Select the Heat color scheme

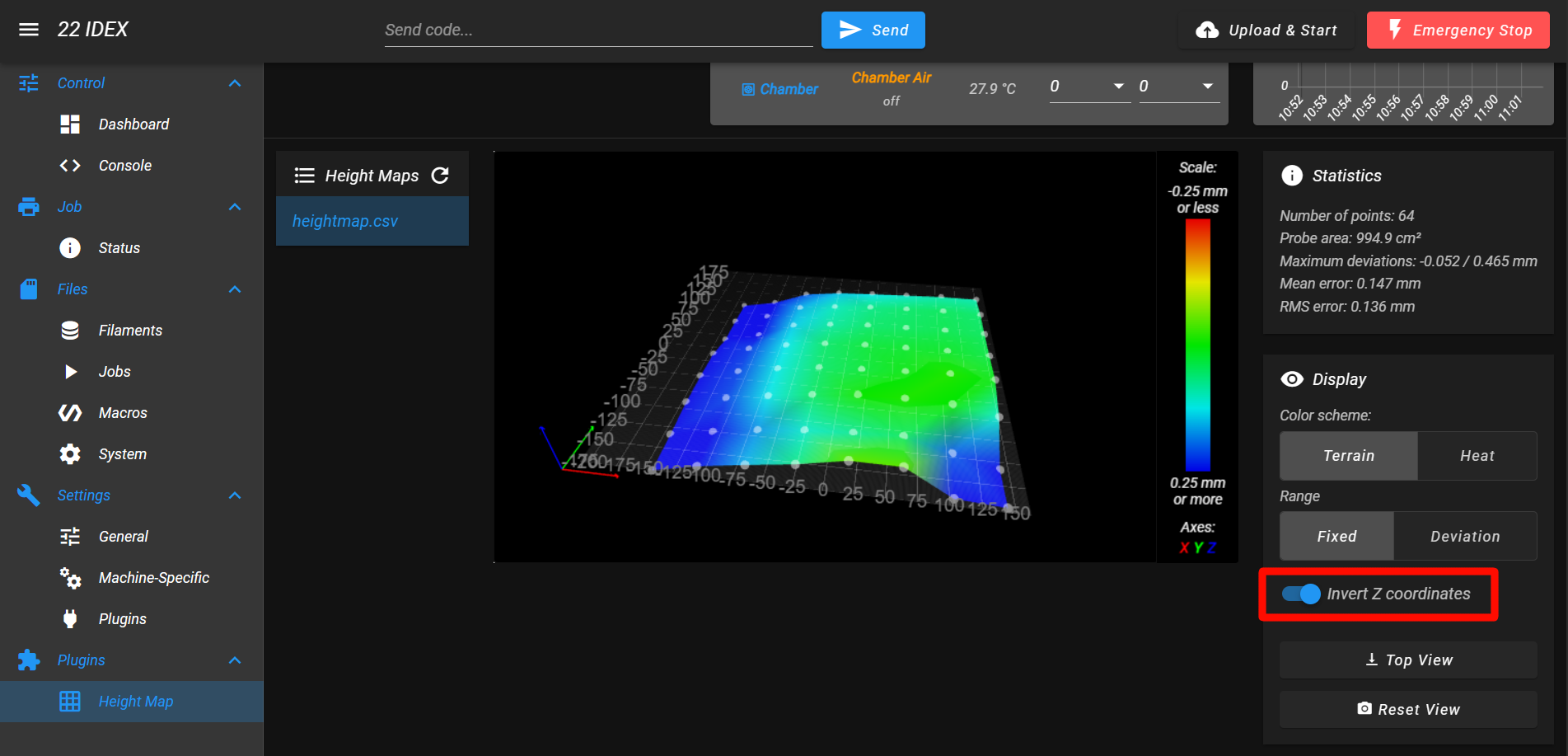(x=1477, y=456)
